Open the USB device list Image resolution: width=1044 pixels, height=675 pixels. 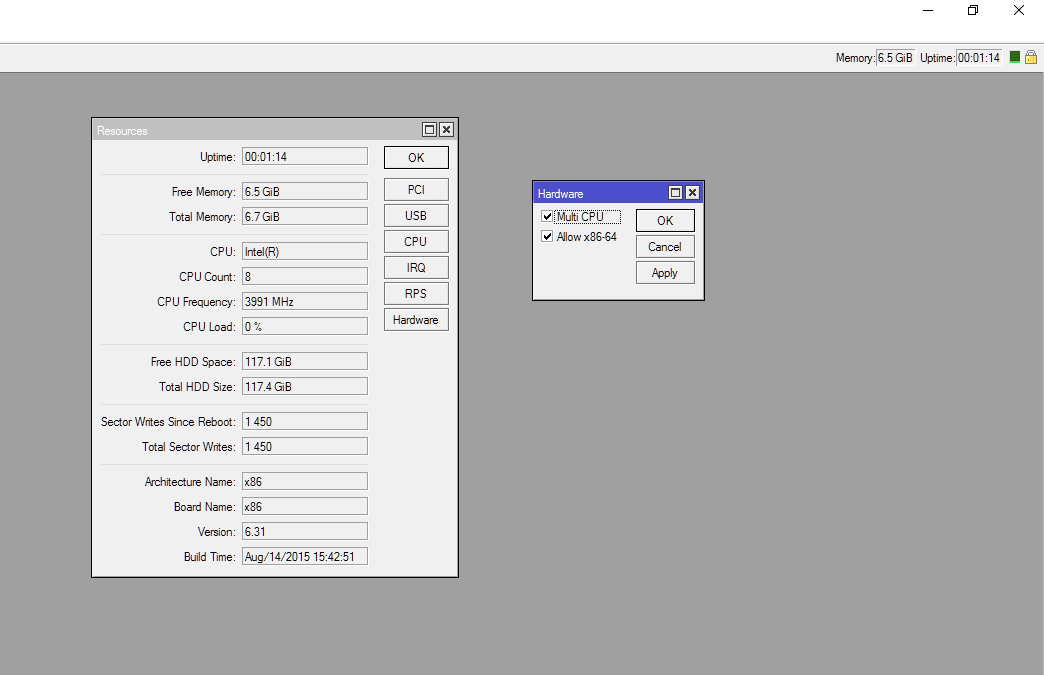point(416,215)
